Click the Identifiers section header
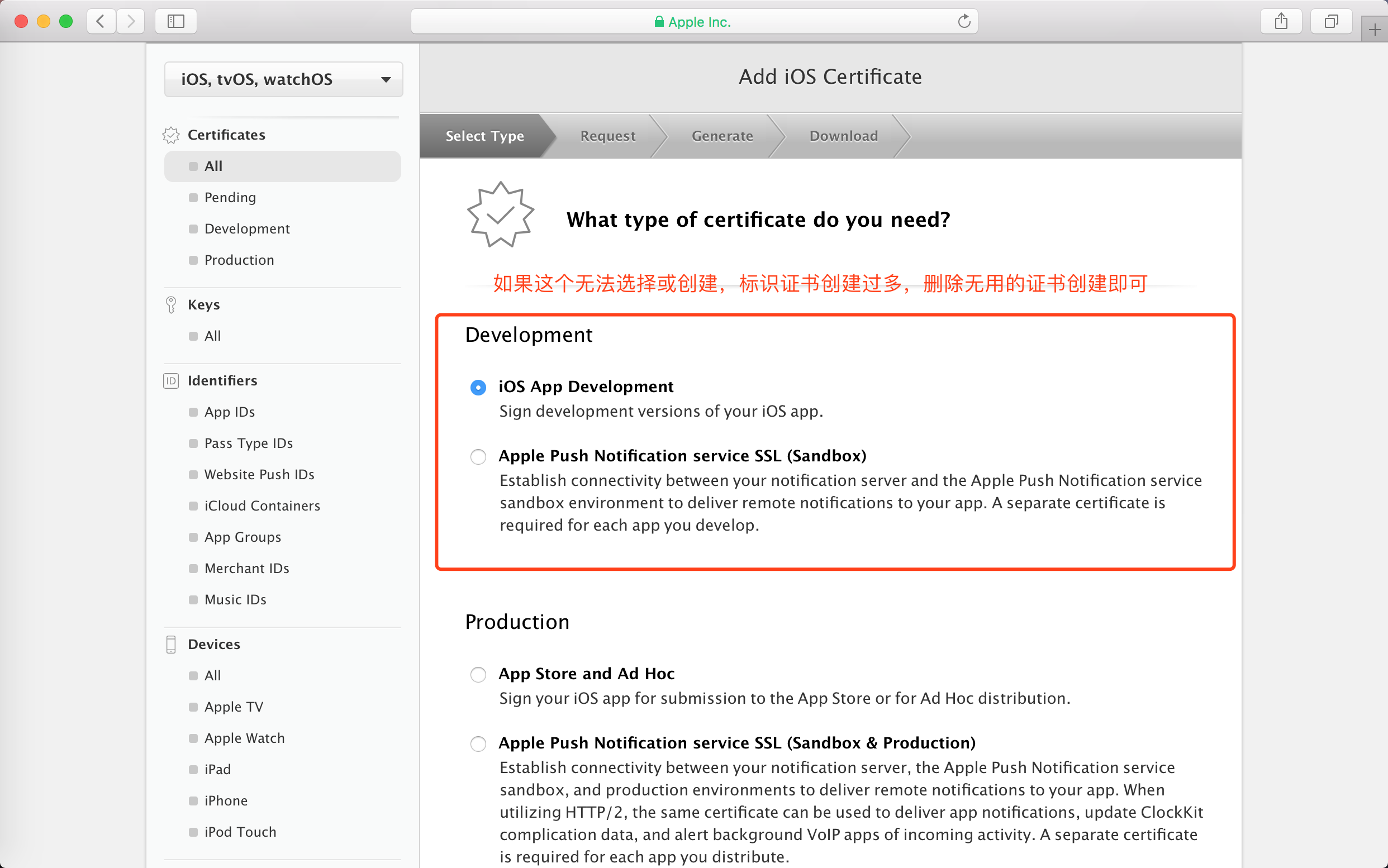This screenshot has height=868, width=1388. point(222,380)
